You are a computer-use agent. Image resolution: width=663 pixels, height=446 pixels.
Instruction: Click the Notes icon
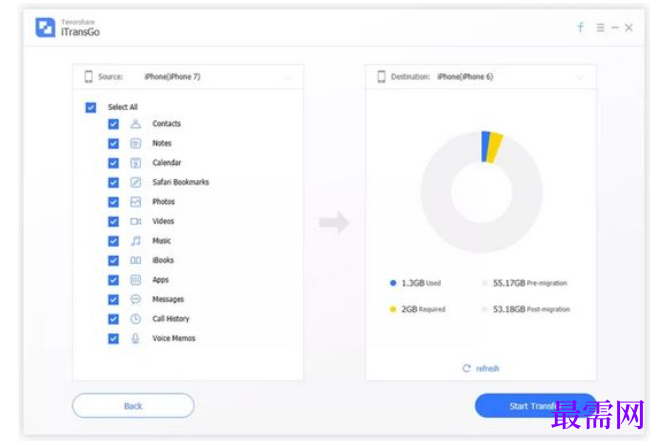135,143
